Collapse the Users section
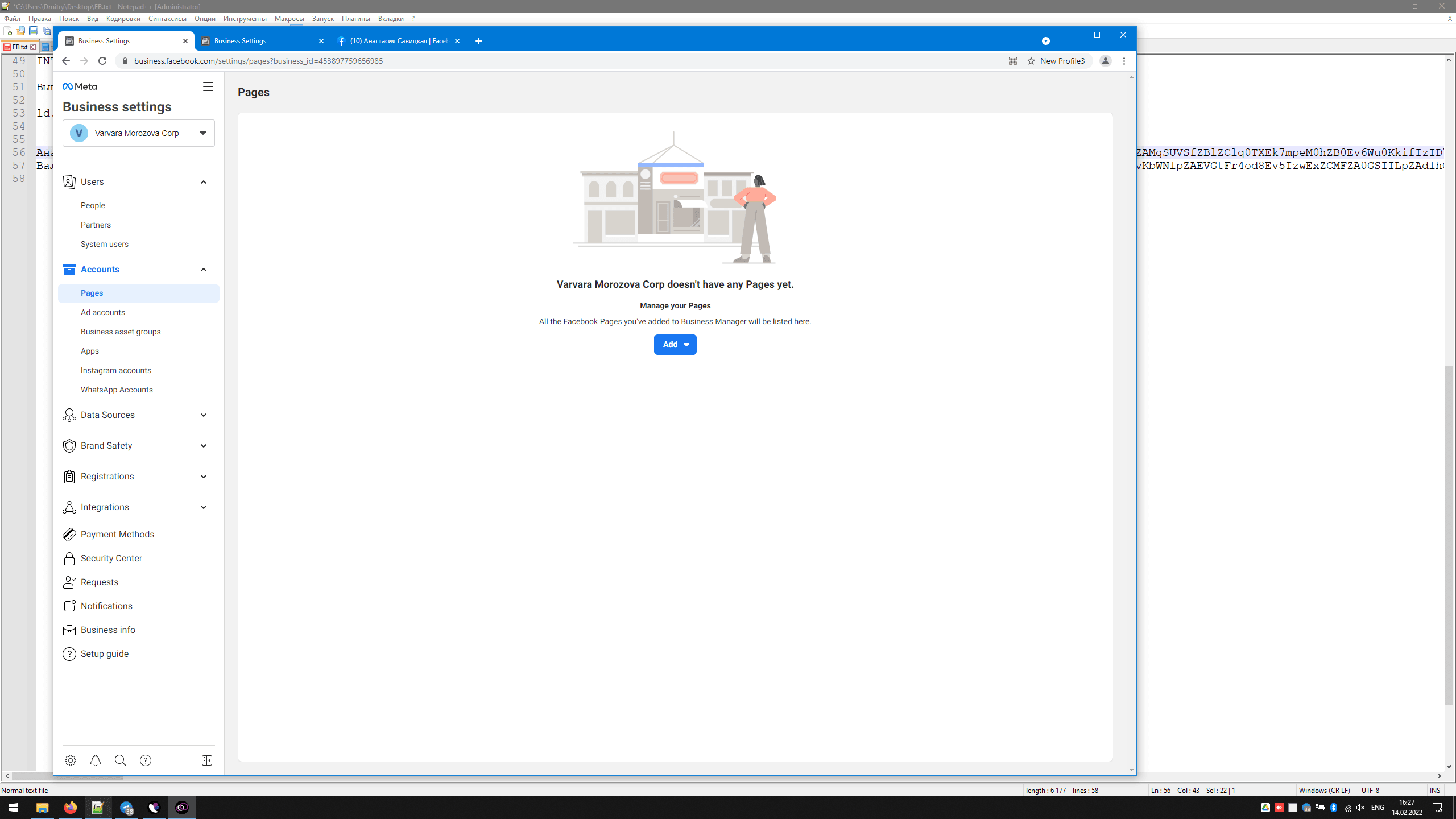 click(x=204, y=182)
